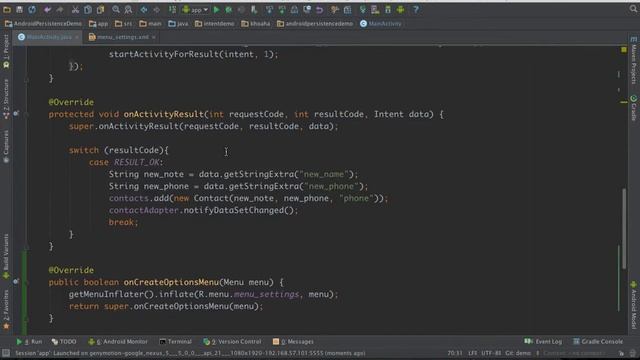Open the Event Log panel
Image resolution: width=640 pixels, height=360 pixels.
coord(543,341)
